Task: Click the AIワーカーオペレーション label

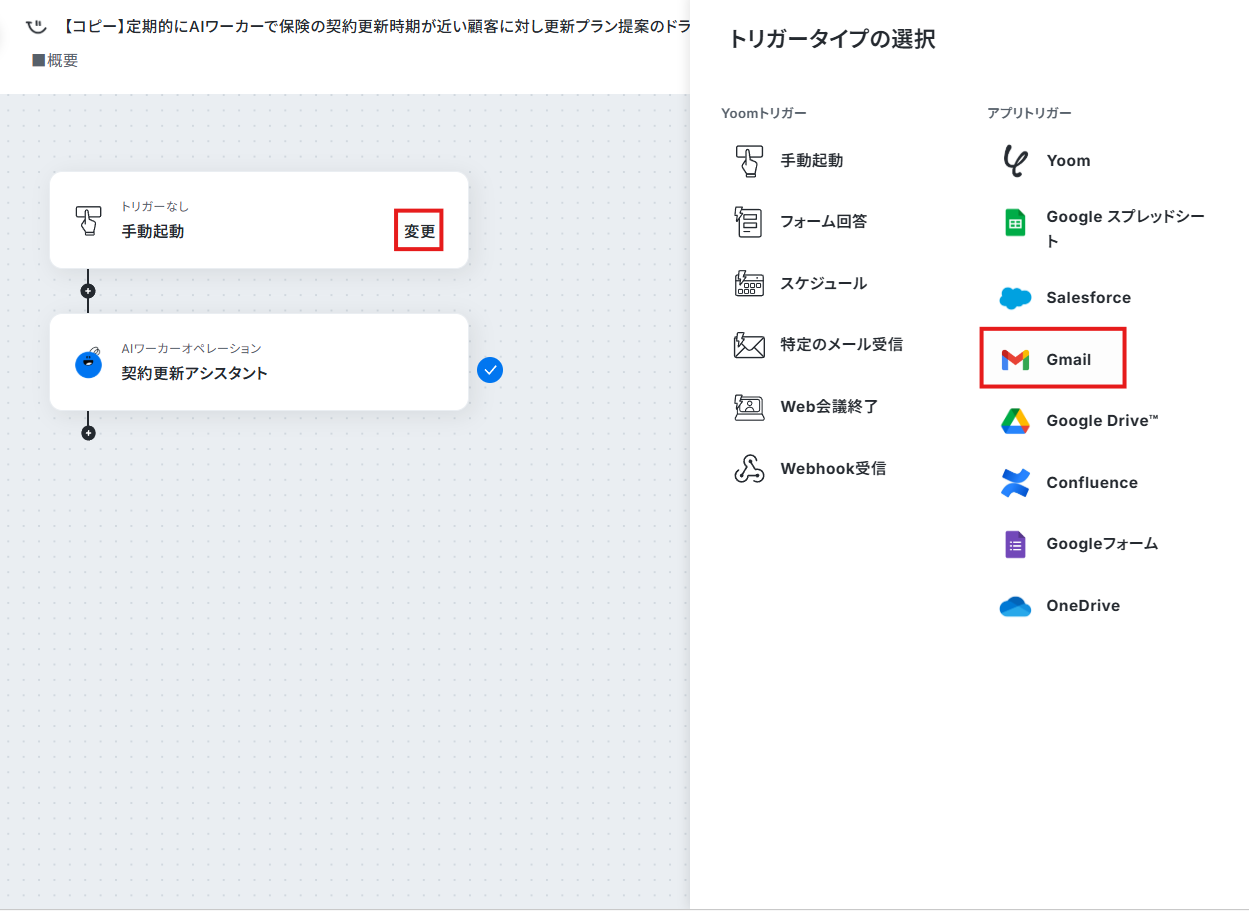Action: point(191,349)
